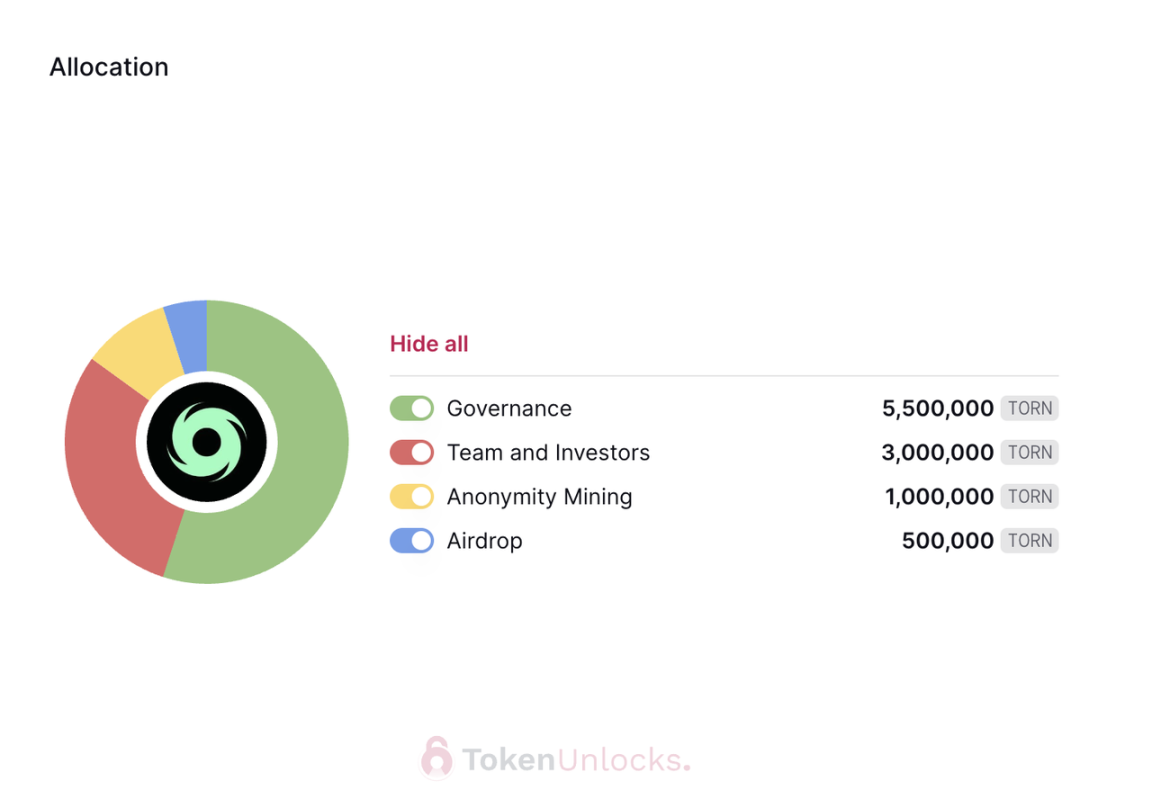Click the Anonymity Mining legend label
This screenshot has width=1152, height=799.
(x=539, y=497)
